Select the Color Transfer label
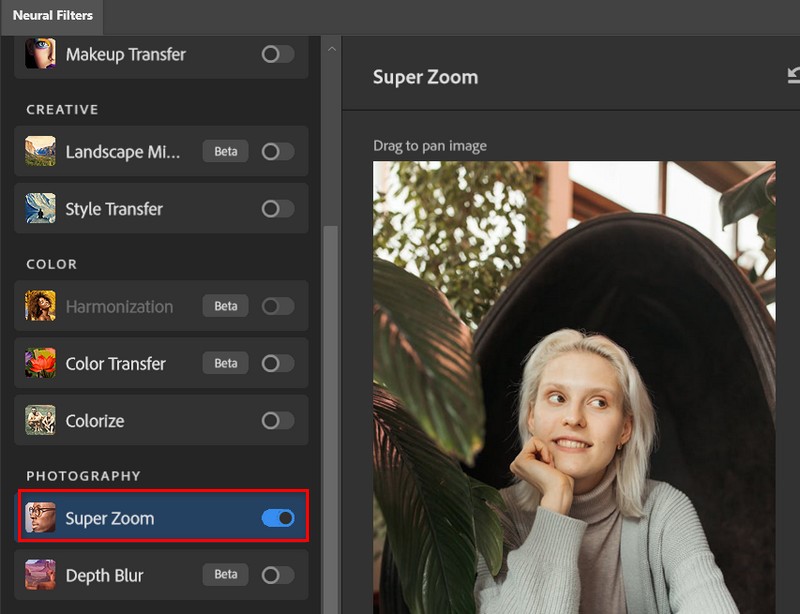The height and width of the screenshot is (614, 800). click(115, 363)
